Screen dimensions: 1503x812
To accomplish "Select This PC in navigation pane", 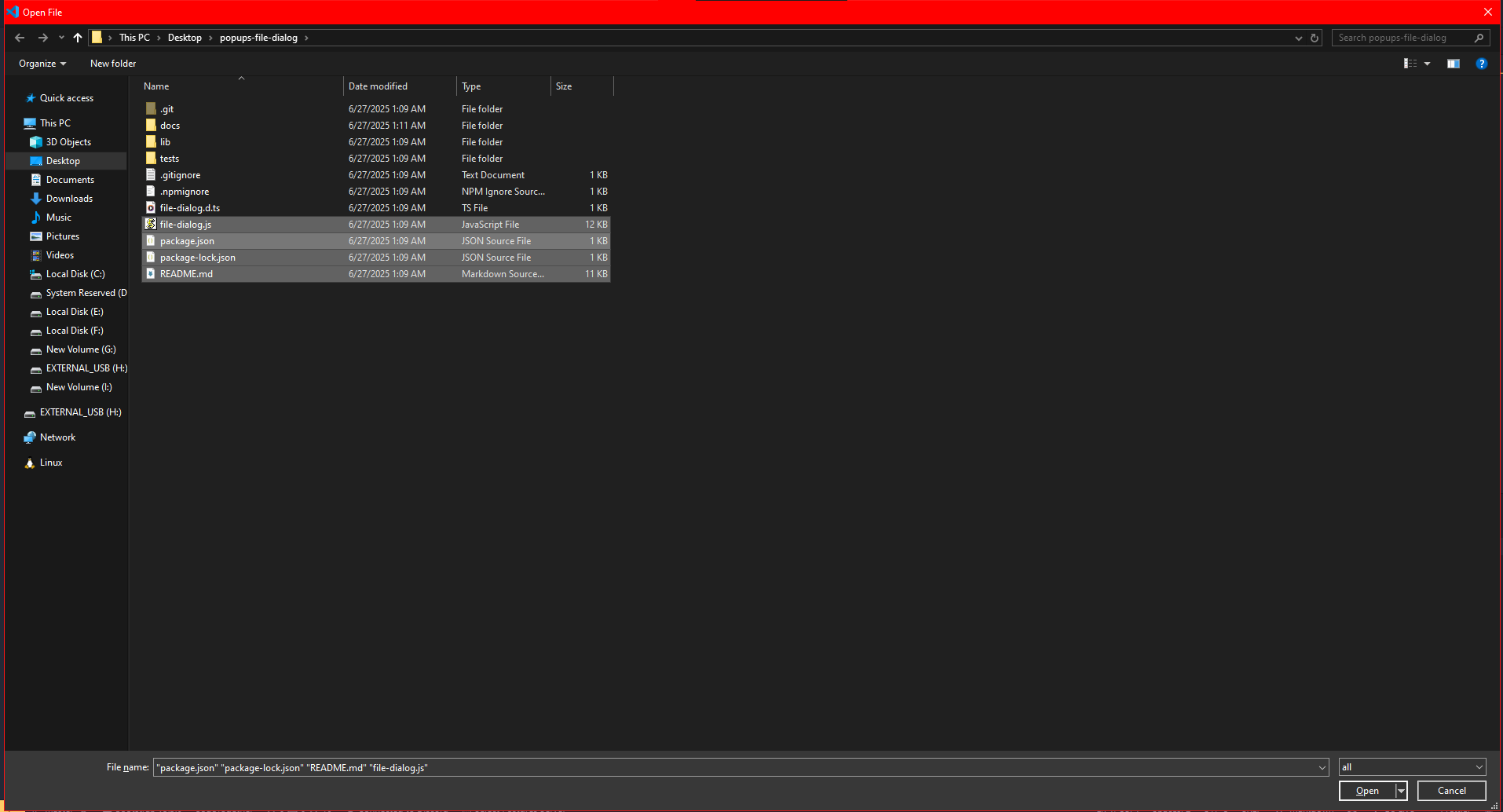I will [55, 123].
